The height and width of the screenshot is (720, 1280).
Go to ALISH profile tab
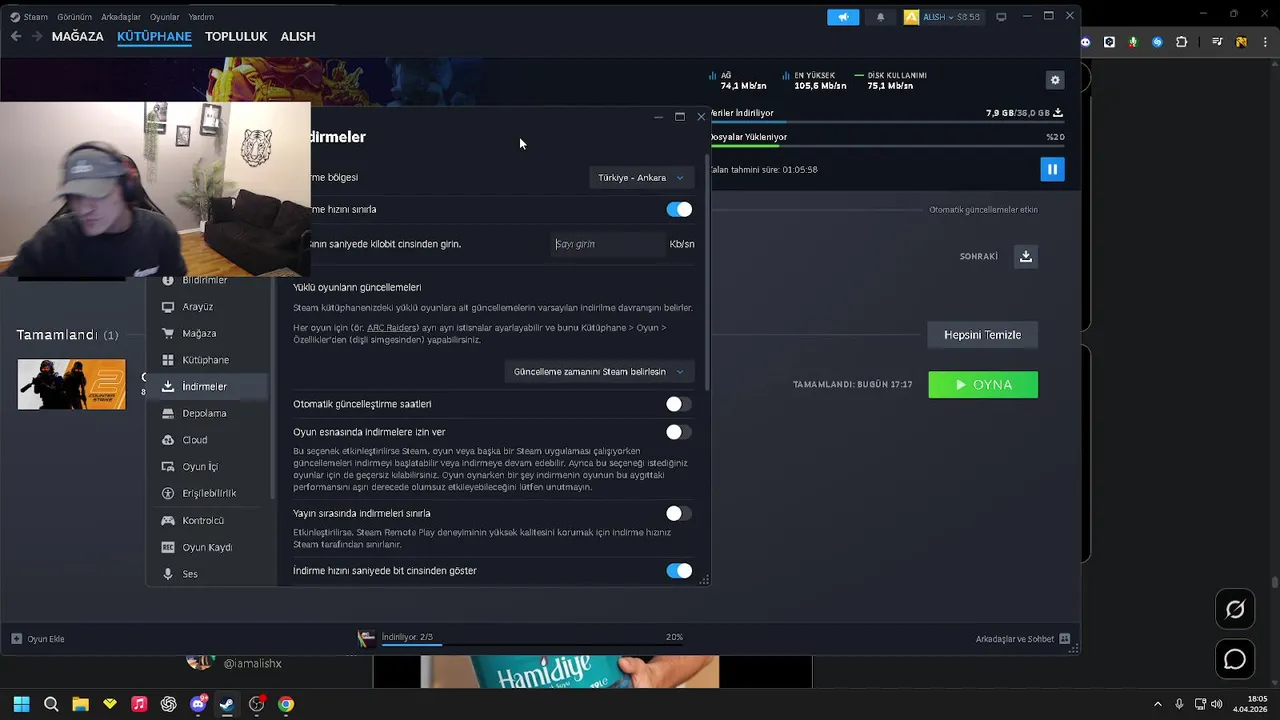point(298,36)
